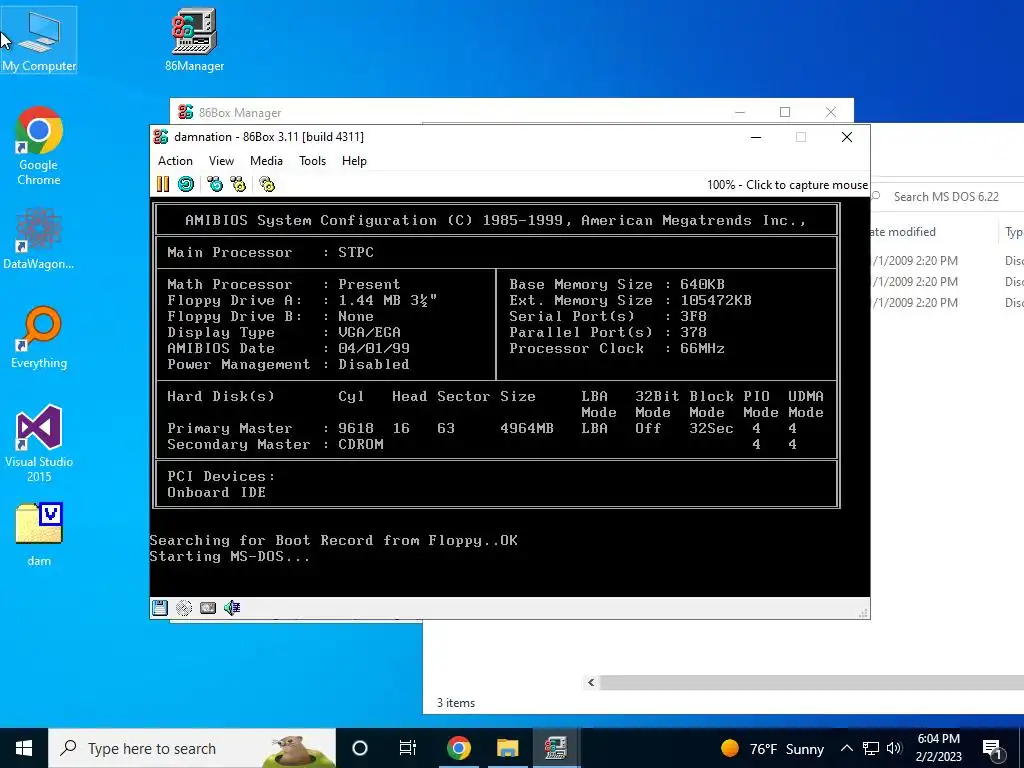
Task: Maximize the 86Box Manager window
Action: pyautogui.click(x=785, y=112)
